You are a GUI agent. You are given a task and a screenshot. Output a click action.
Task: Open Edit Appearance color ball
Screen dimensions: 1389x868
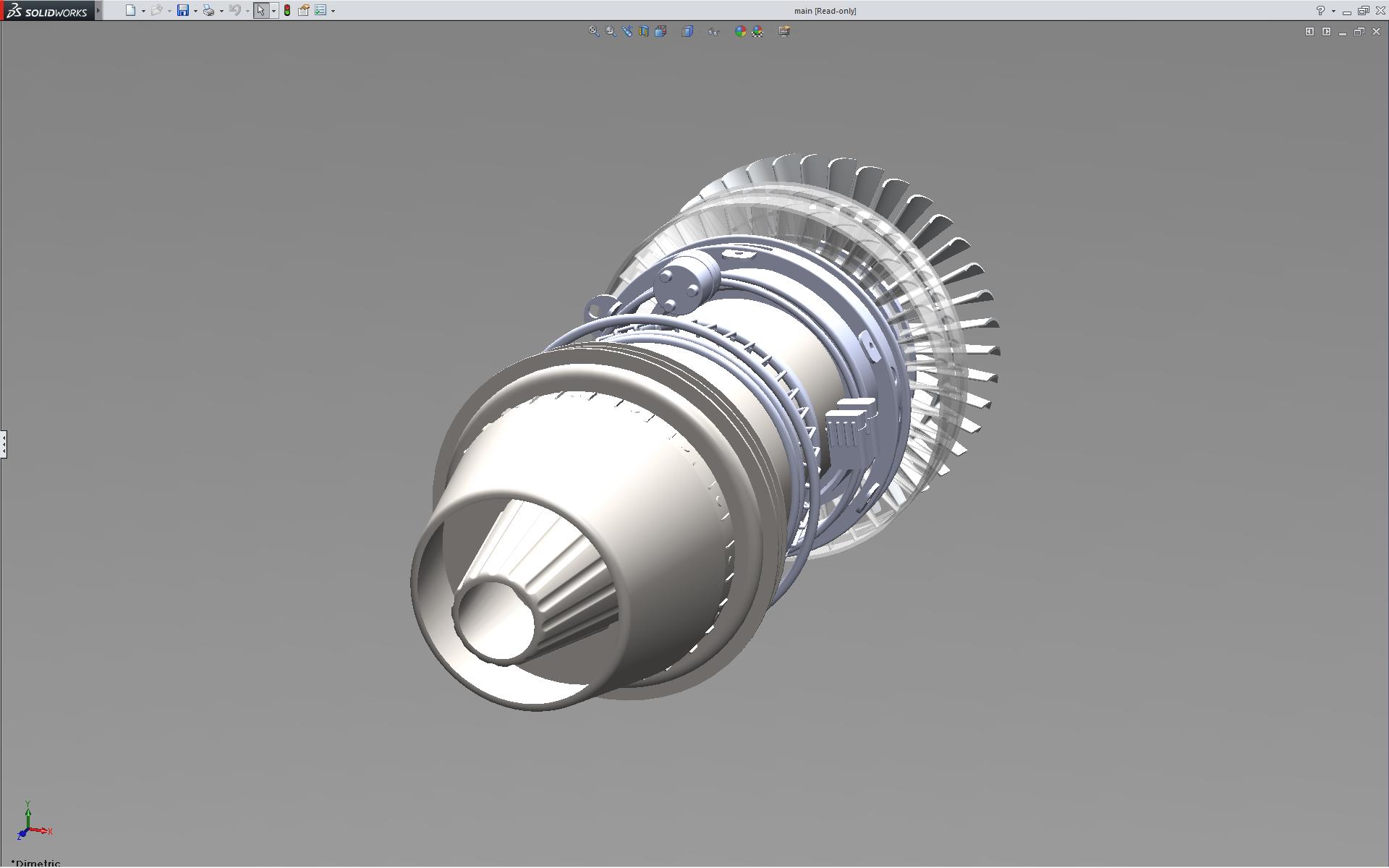[x=740, y=31]
